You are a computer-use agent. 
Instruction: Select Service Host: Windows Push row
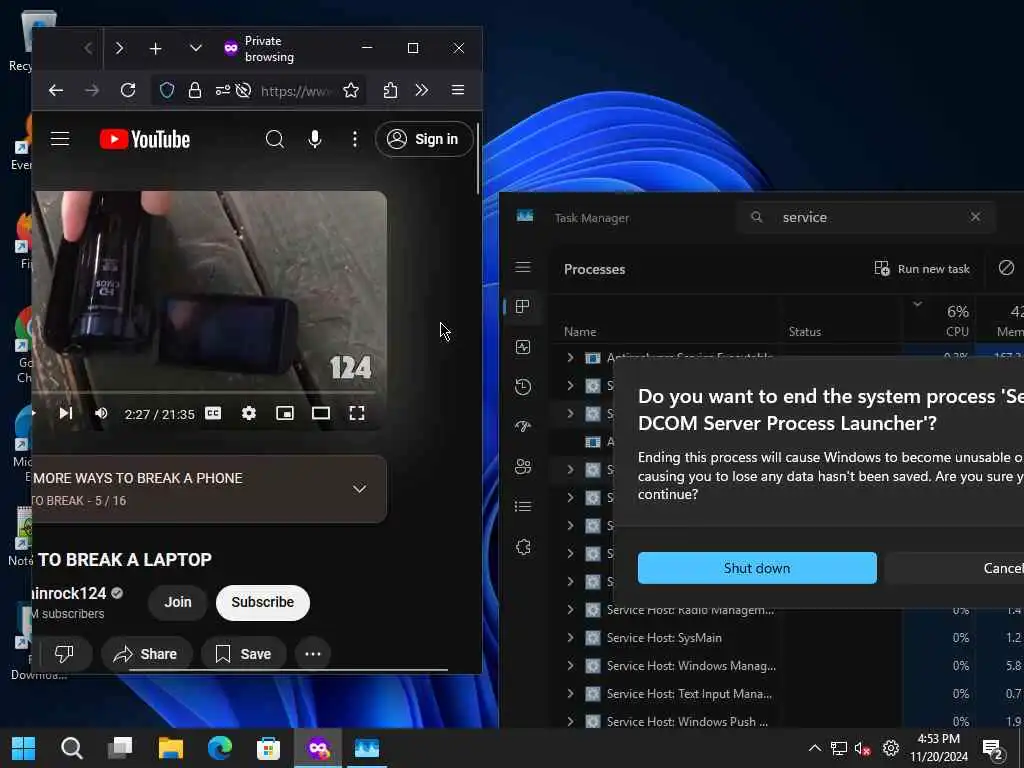click(786, 722)
